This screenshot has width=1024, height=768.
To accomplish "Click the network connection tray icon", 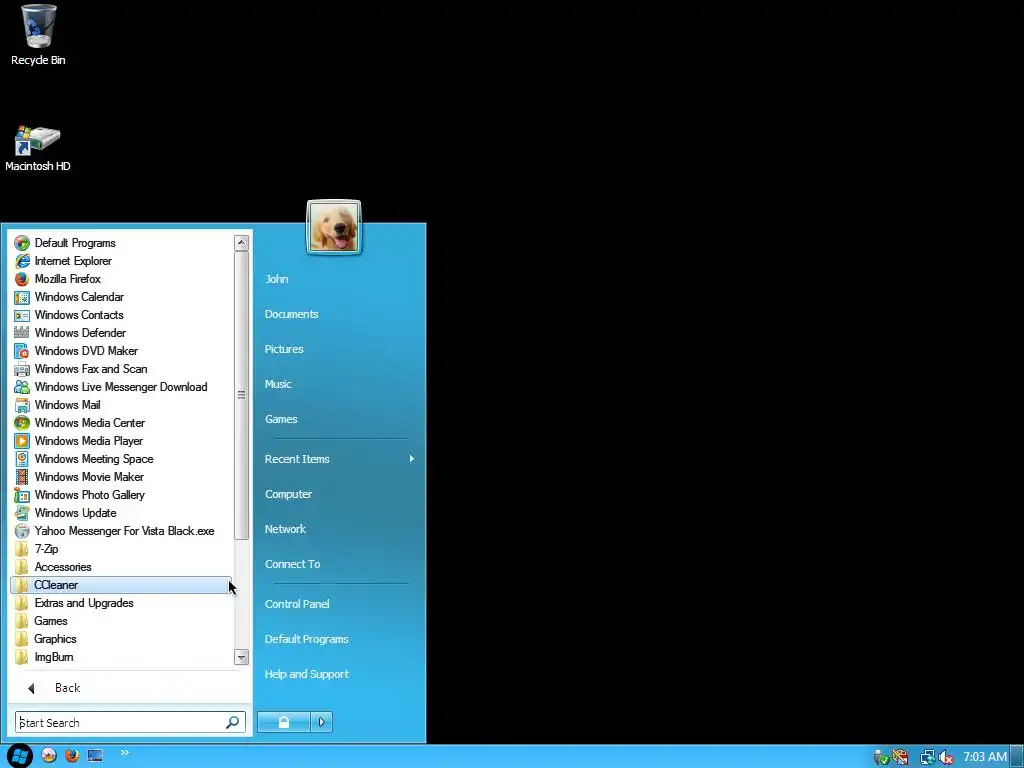I will (x=927, y=758).
